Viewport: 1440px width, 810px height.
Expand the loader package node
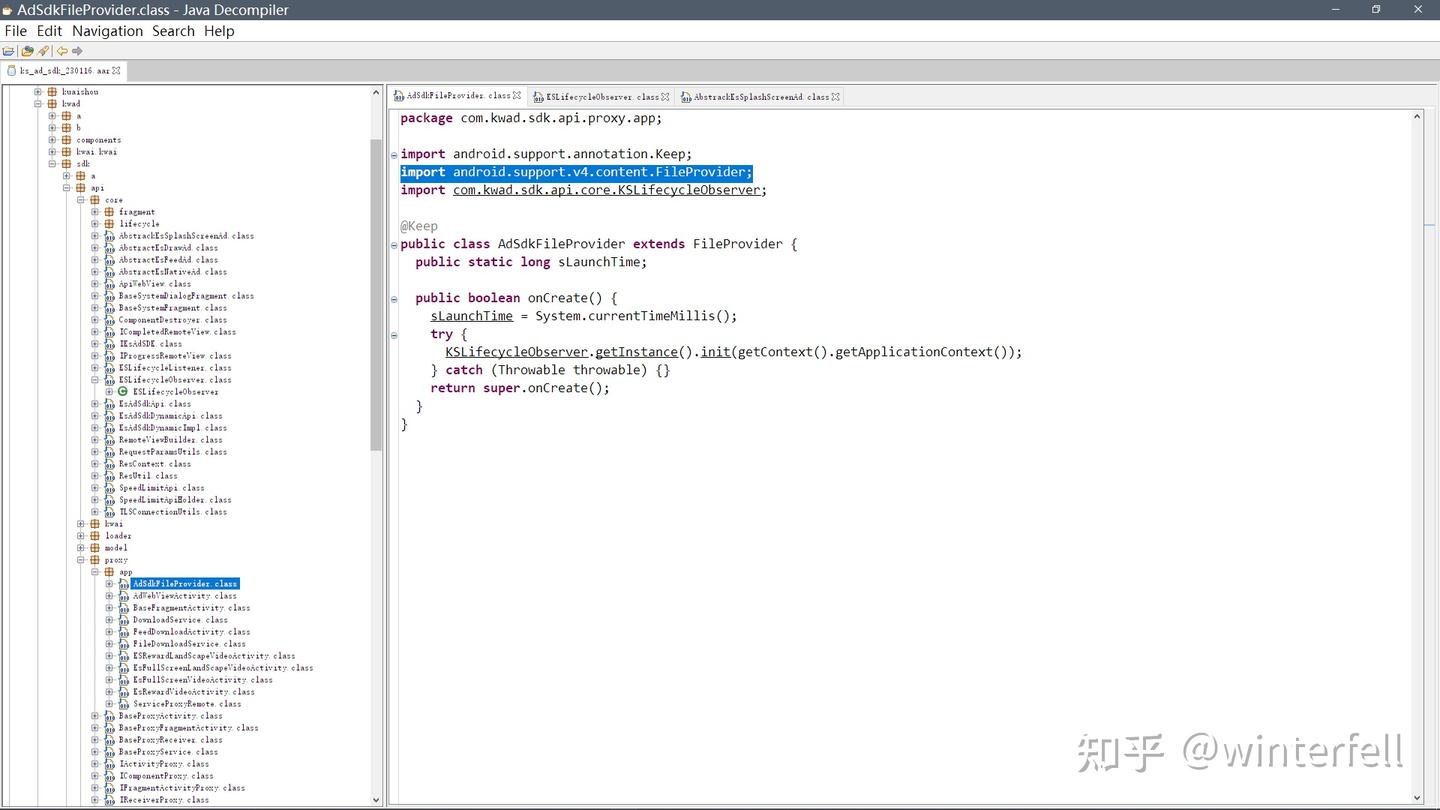(81, 536)
